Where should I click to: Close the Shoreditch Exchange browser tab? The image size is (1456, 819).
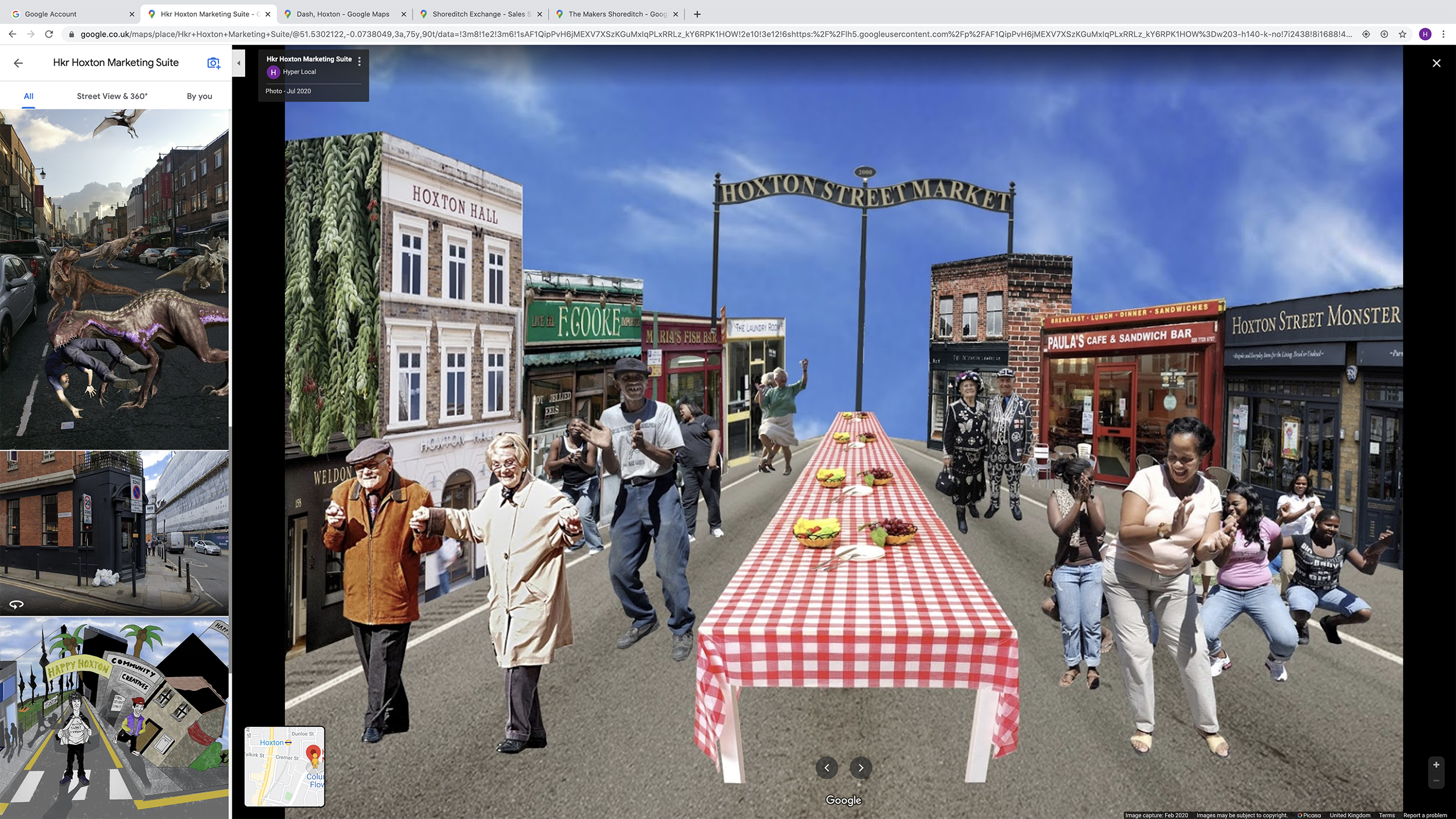(539, 14)
